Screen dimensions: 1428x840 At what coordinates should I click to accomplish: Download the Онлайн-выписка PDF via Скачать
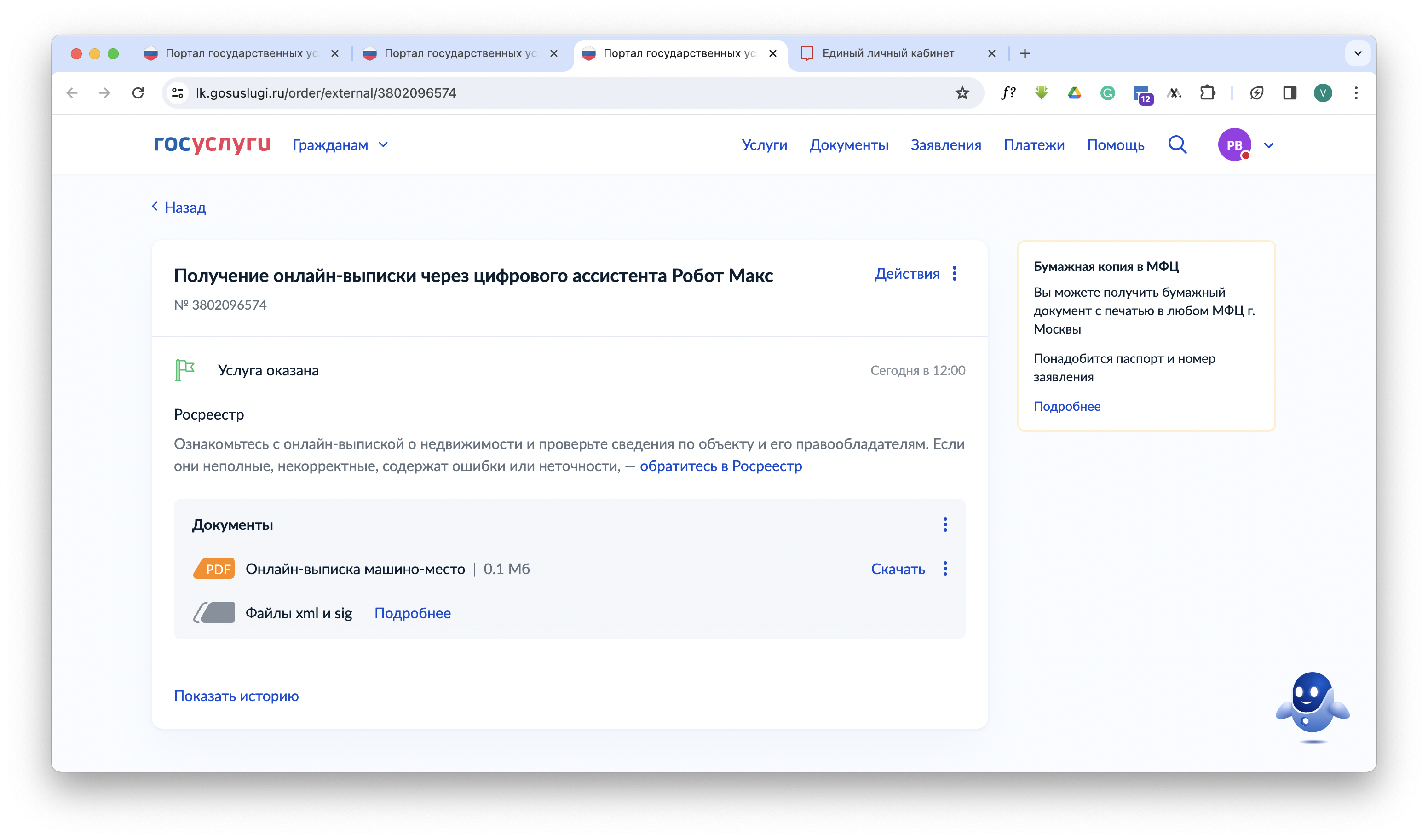[898, 569]
